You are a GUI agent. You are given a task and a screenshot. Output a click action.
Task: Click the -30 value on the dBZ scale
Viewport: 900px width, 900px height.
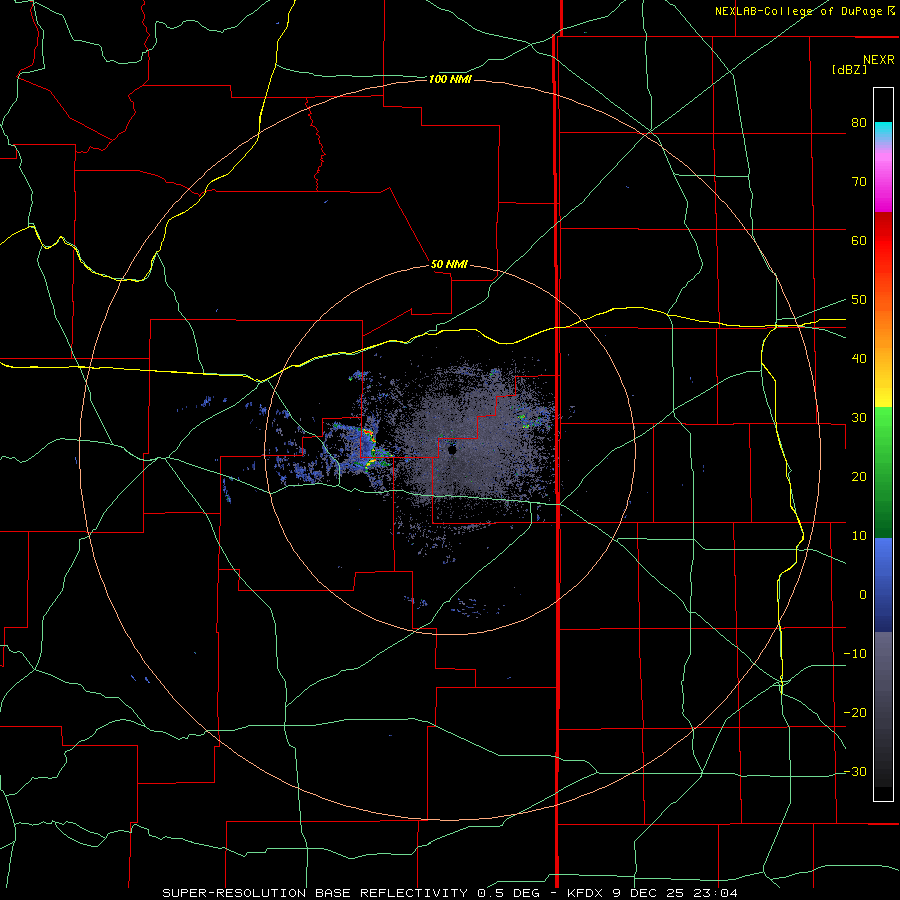(855, 772)
